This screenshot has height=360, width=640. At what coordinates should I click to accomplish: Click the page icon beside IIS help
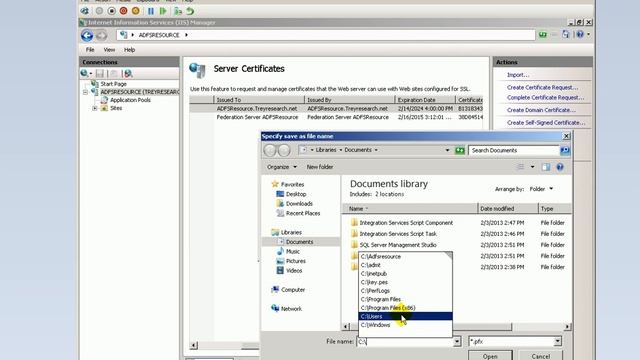566,35
